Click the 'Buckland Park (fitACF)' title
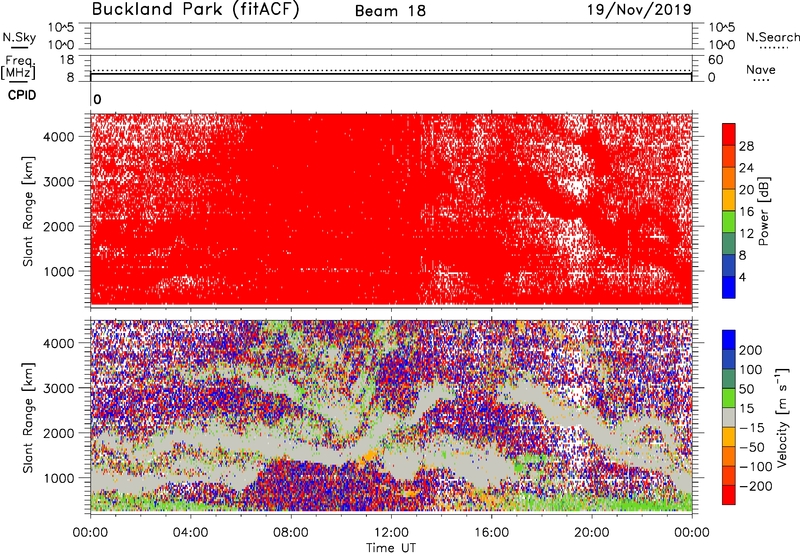 [195, 10]
